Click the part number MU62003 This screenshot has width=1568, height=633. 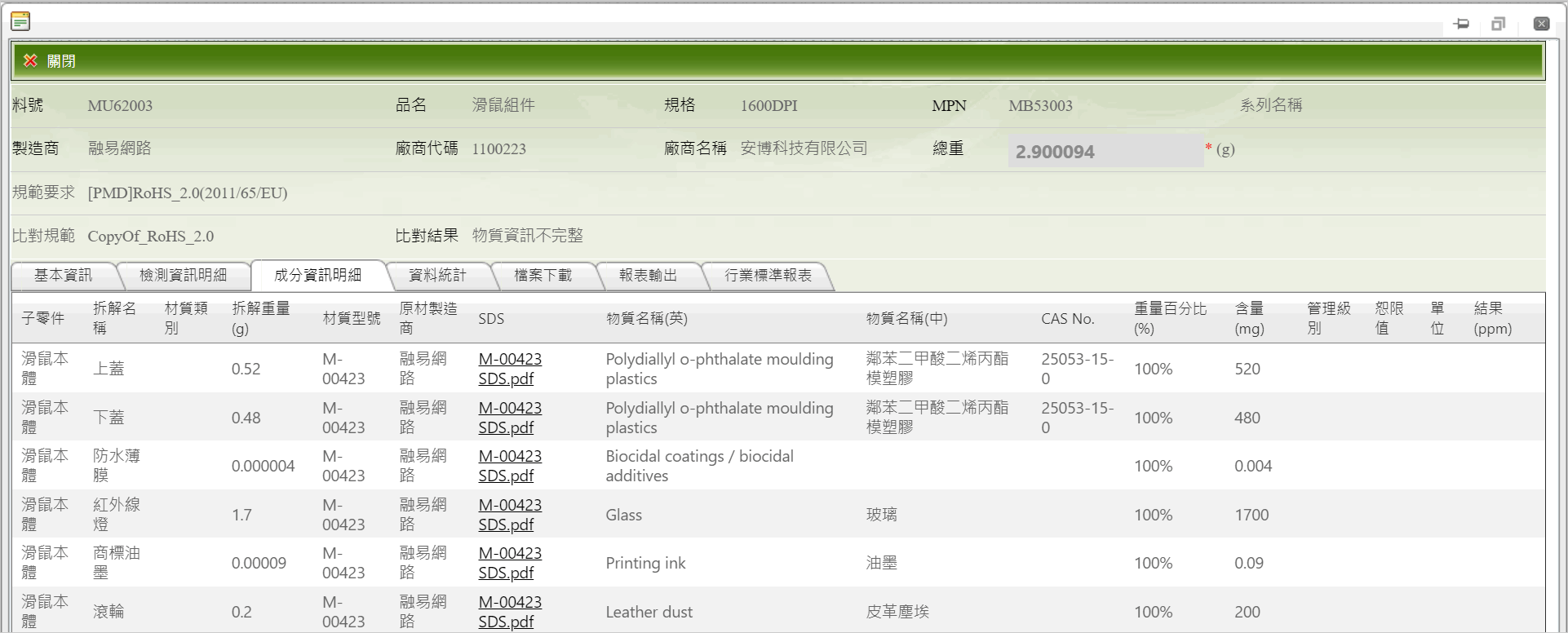120,106
